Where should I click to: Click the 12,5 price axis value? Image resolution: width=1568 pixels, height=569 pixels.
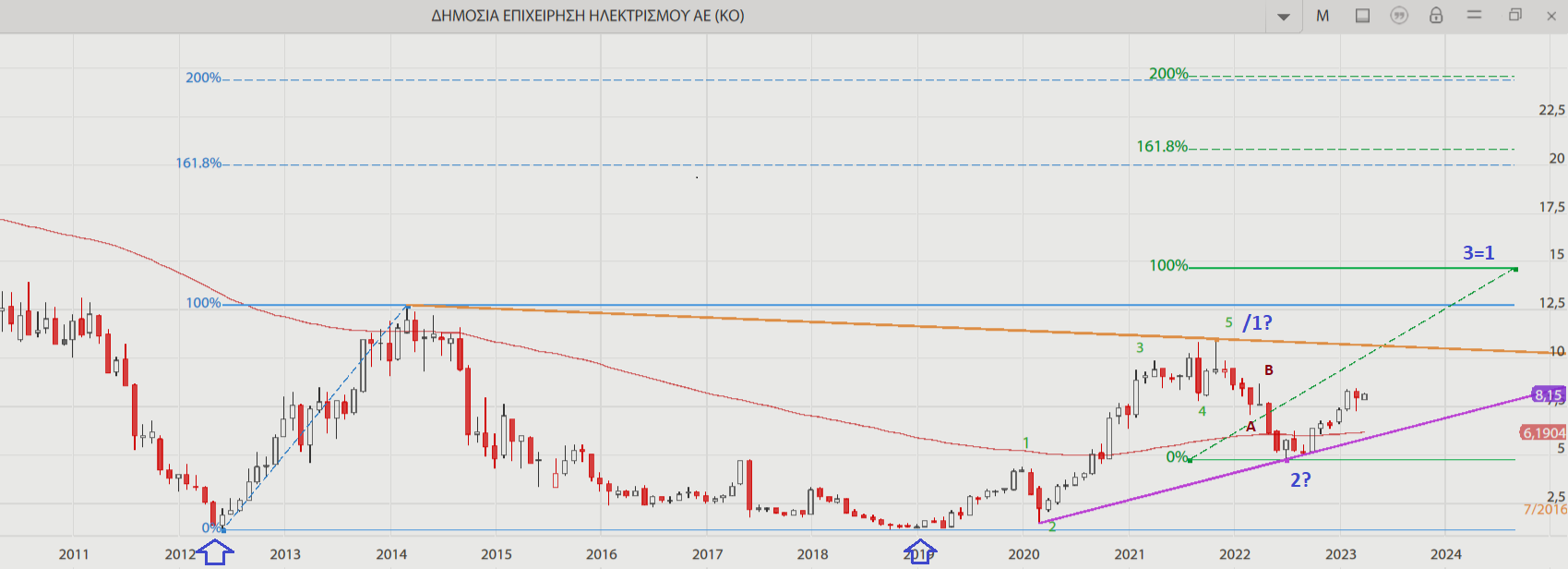(x=1551, y=303)
